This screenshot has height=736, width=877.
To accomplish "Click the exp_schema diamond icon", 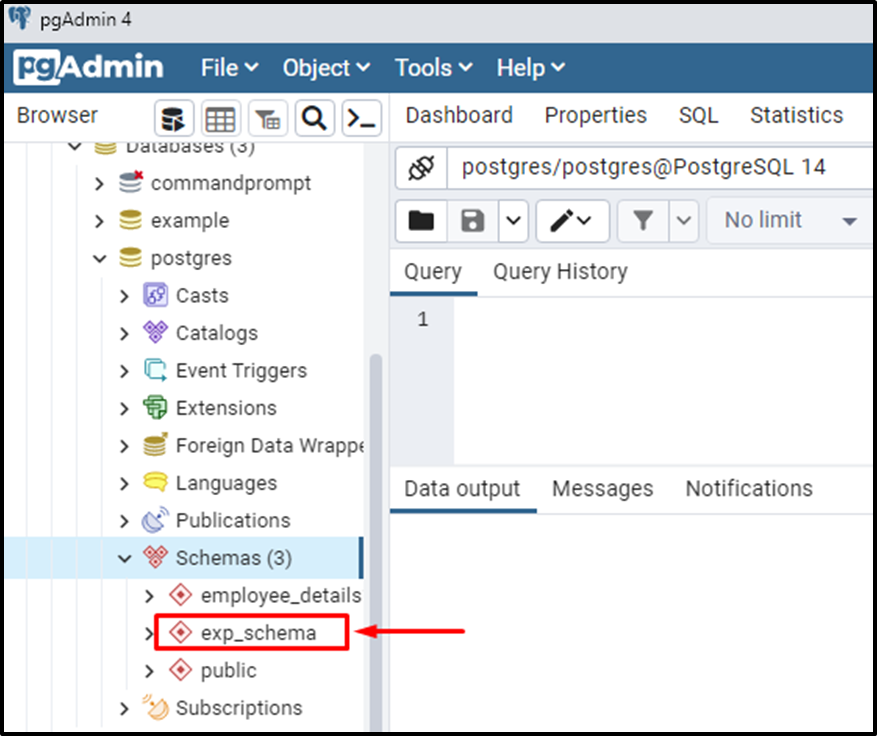I will pyautogui.click(x=181, y=633).
